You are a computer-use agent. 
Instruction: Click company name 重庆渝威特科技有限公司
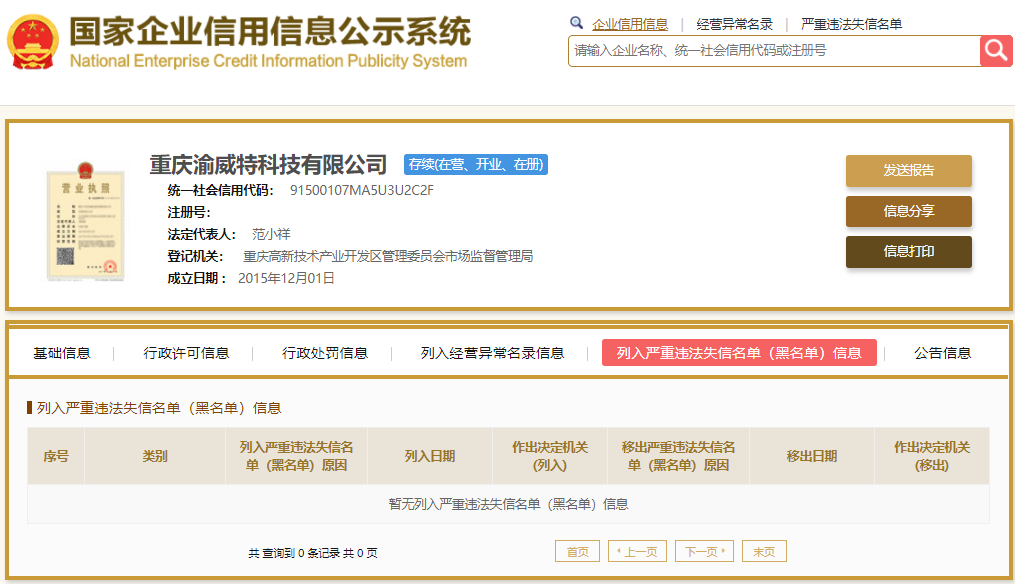click(x=268, y=164)
